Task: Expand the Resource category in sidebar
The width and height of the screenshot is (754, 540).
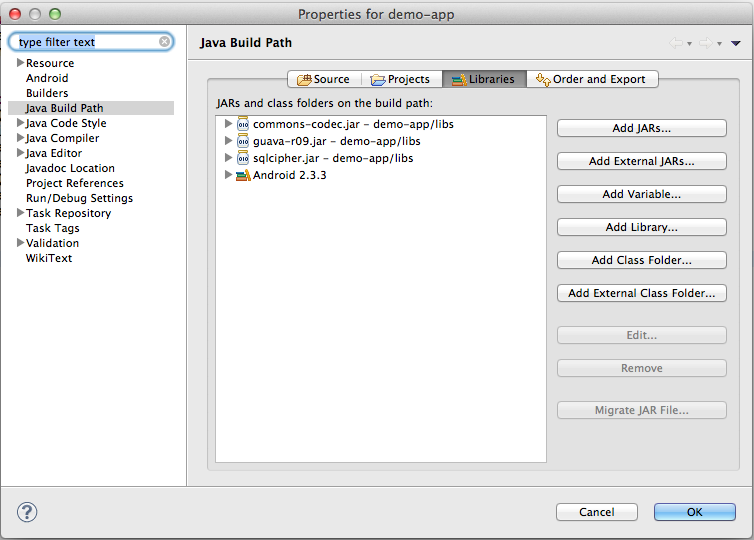Action: [x=20, y=63]
